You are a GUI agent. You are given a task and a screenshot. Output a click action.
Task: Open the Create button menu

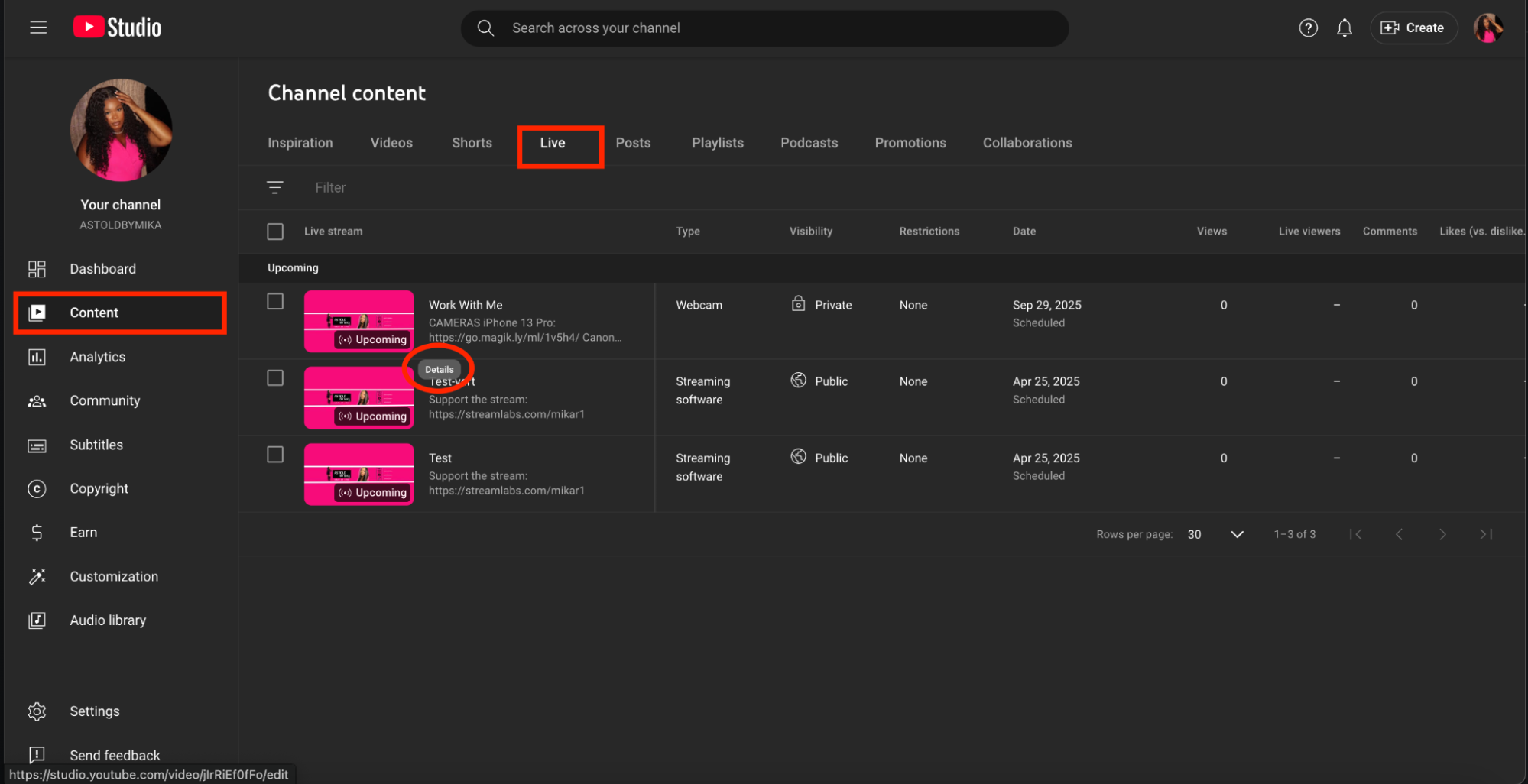(x=1413, y=28)
